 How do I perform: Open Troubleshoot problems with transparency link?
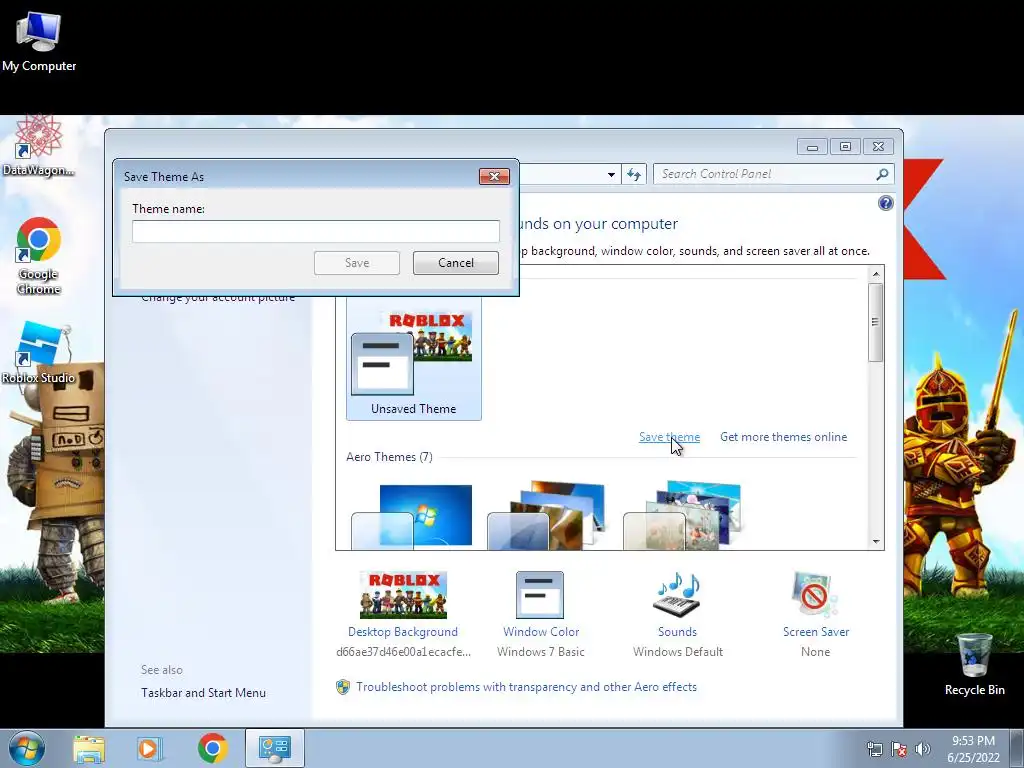526,687
